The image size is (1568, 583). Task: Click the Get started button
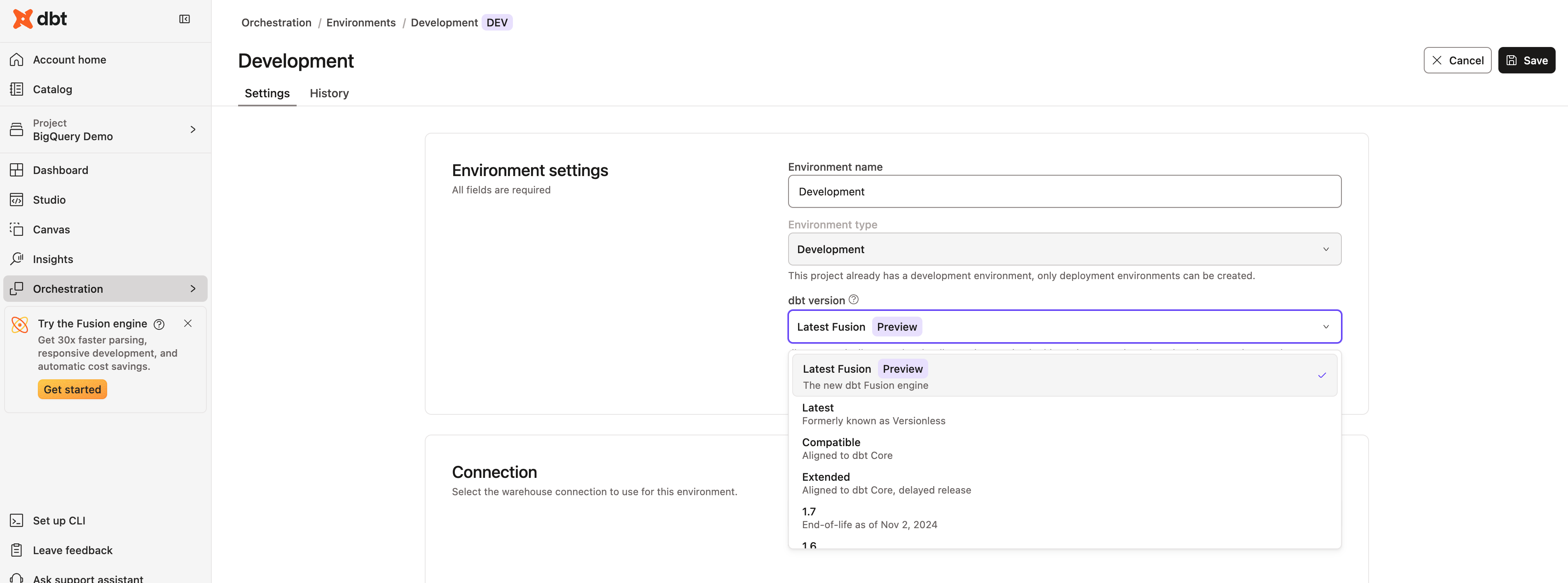73,389
